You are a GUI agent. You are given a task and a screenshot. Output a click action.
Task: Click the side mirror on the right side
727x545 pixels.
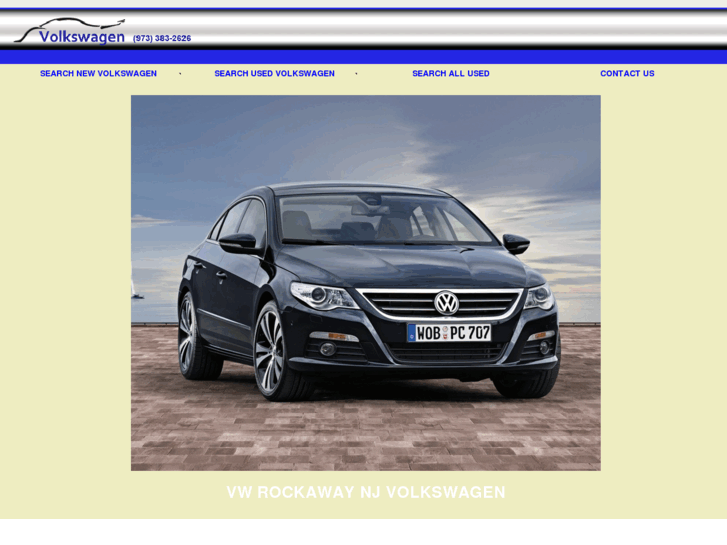coord(516,243)
